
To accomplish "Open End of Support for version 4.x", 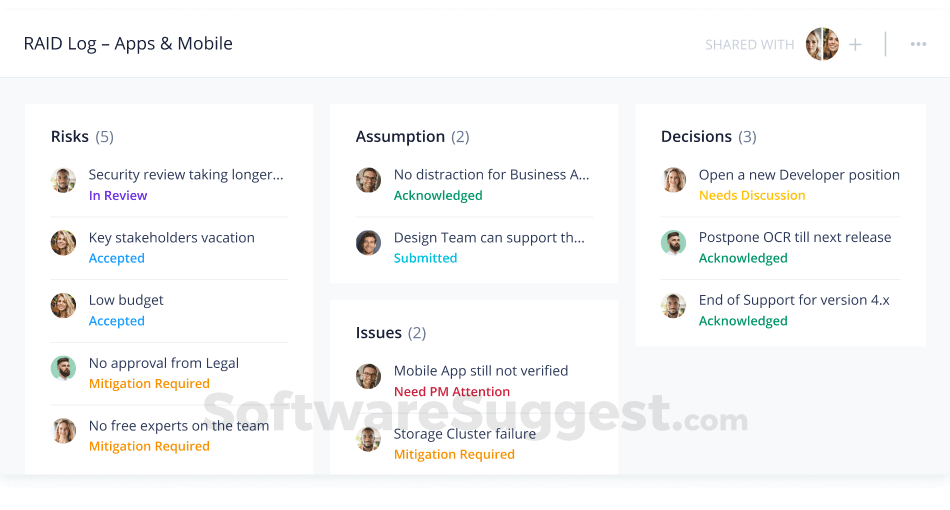I will [x=794, y=300].
